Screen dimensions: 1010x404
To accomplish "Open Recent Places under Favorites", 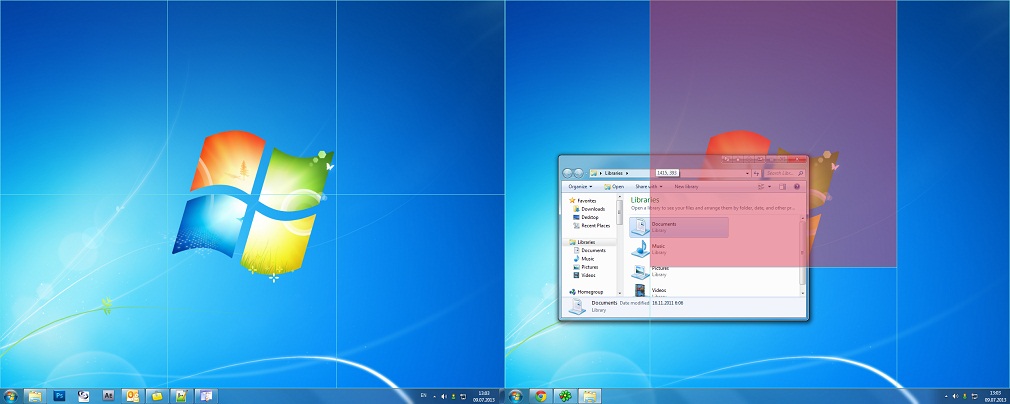I will 591,226.
